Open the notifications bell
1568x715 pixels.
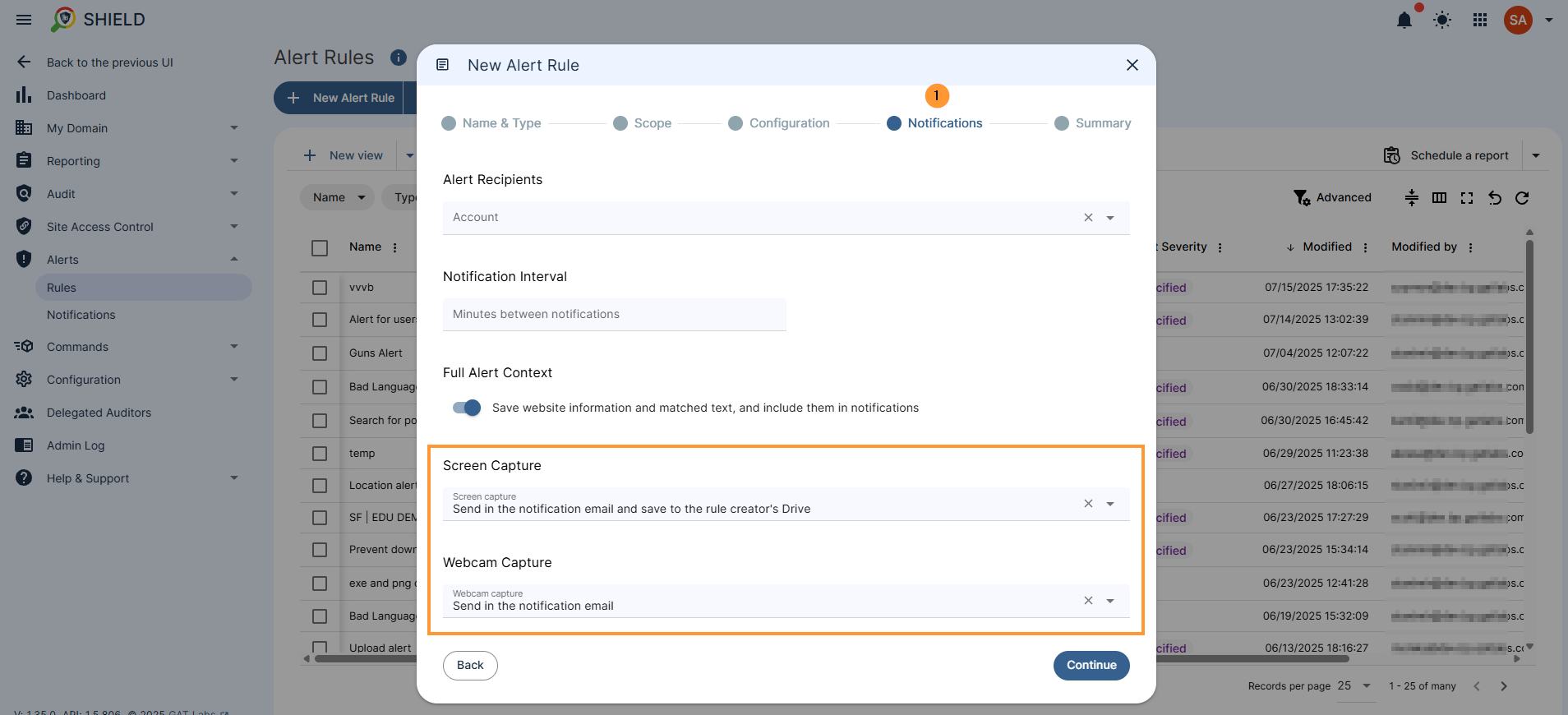pos(1404,21)
